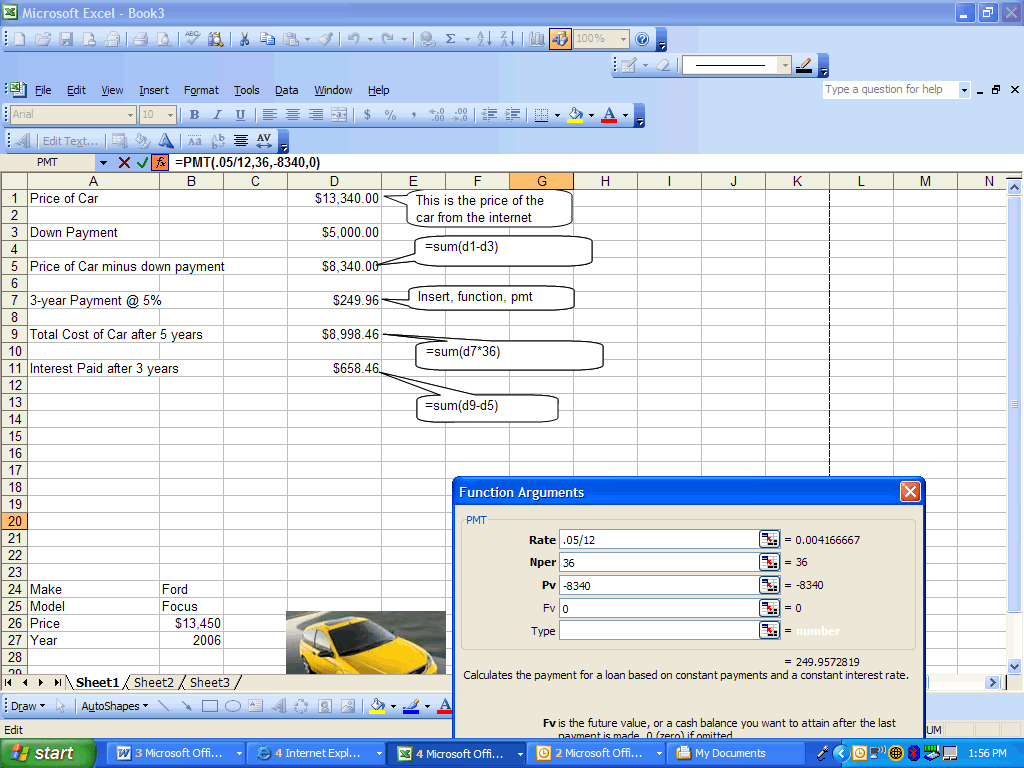Run the ABC spelling check
1024x768 pixels.
192,39
